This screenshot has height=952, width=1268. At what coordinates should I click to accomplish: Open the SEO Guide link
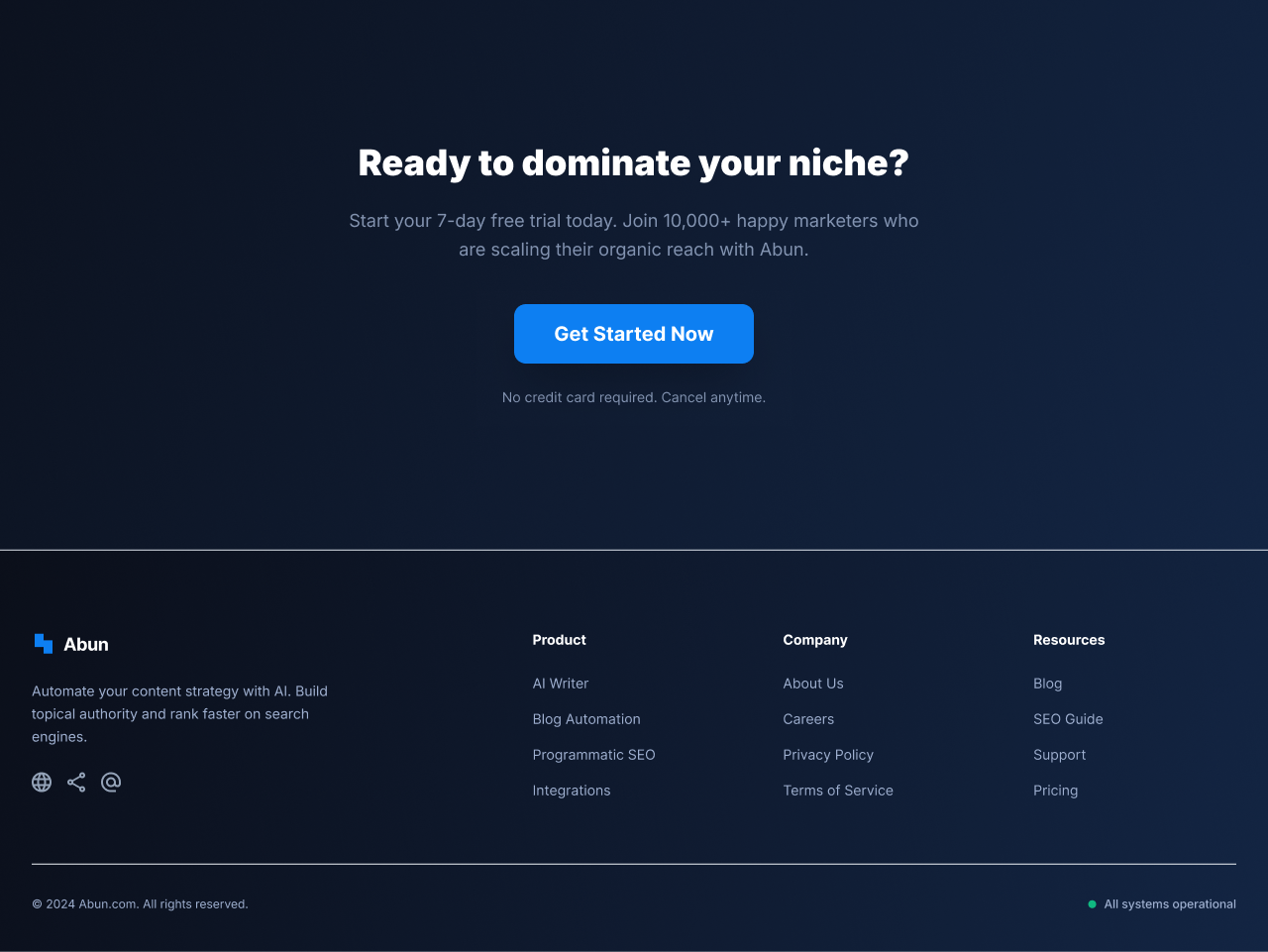pyautogui.click(x=1068, y=719)
